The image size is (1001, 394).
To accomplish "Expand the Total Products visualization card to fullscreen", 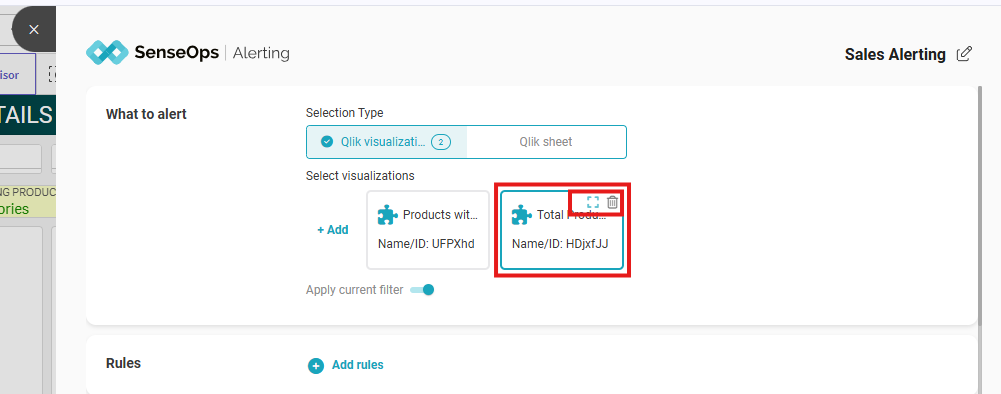I will pos(593,202).
